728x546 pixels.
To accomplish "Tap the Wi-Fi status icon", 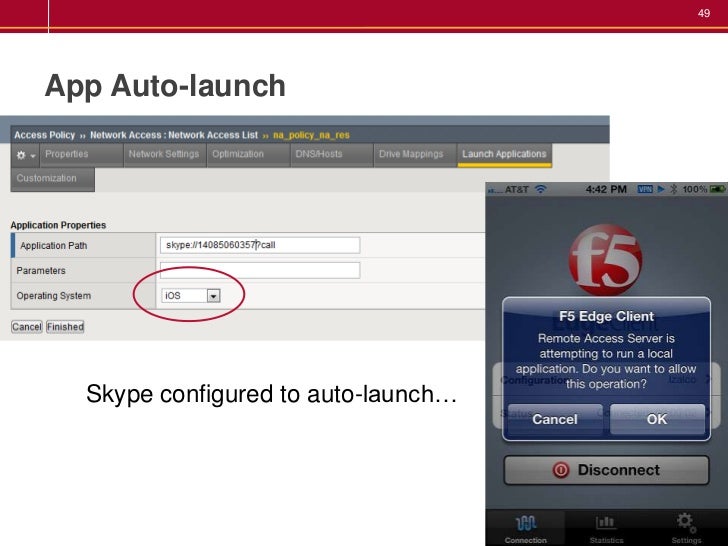I will click(x=540, y=189).
